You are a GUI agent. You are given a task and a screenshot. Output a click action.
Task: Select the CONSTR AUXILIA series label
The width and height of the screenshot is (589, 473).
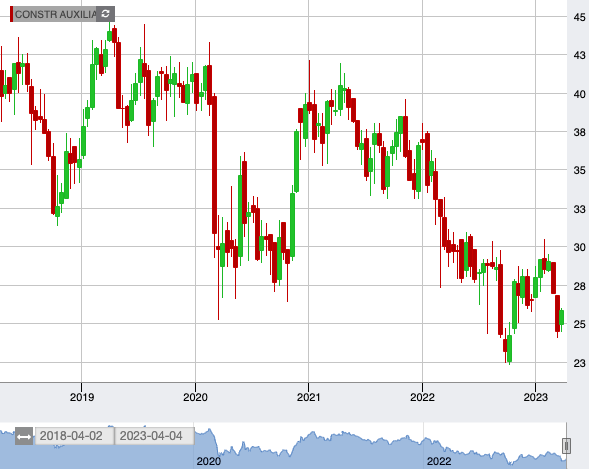56,14
